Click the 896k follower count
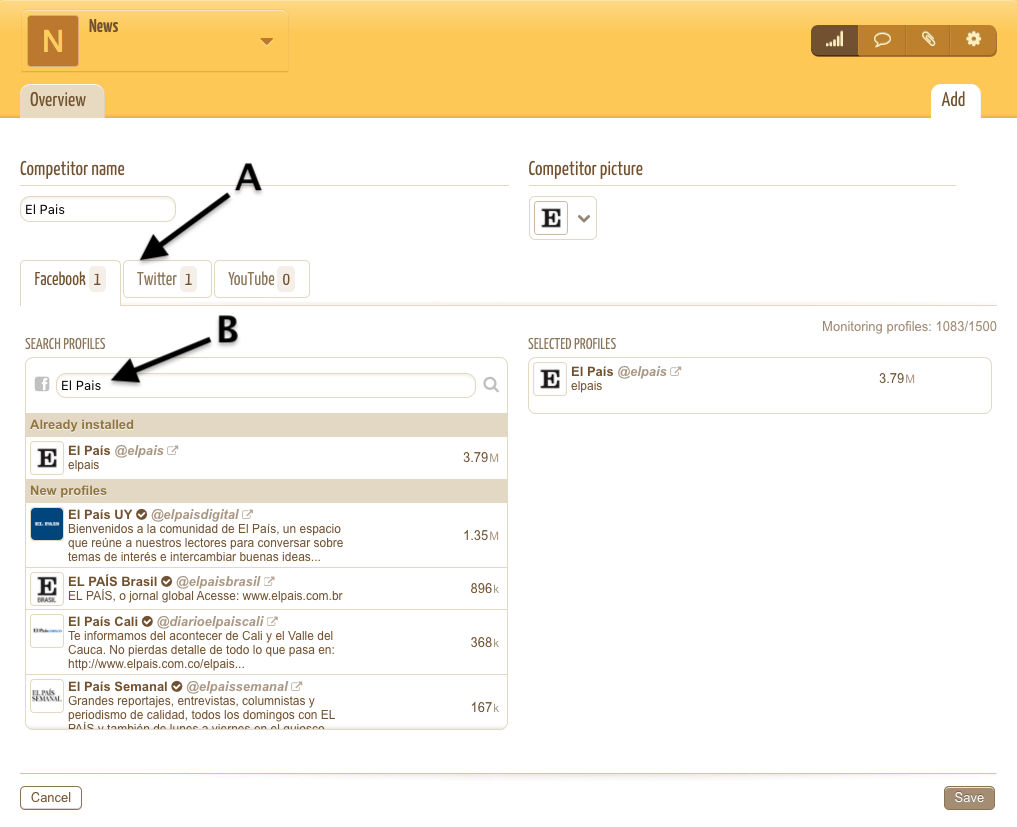The image size is (1017, 827). (485, 589)
